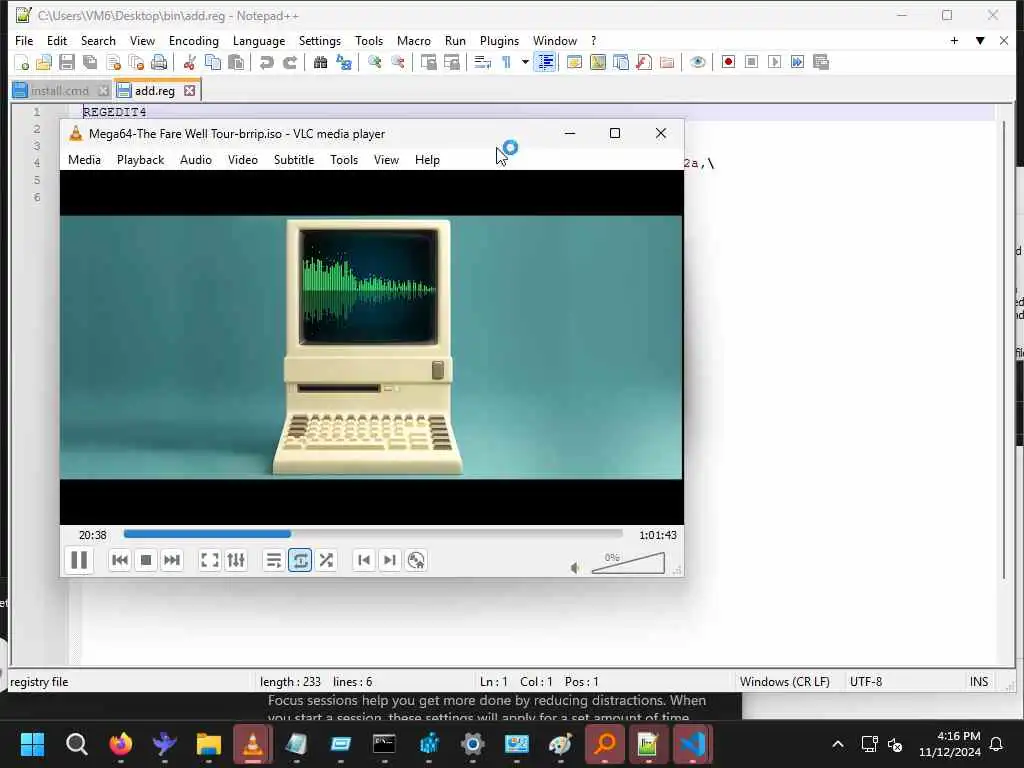Open VLC Playback menu
The width and height of the screenshot is (1024, 768).
coord(140,160)
